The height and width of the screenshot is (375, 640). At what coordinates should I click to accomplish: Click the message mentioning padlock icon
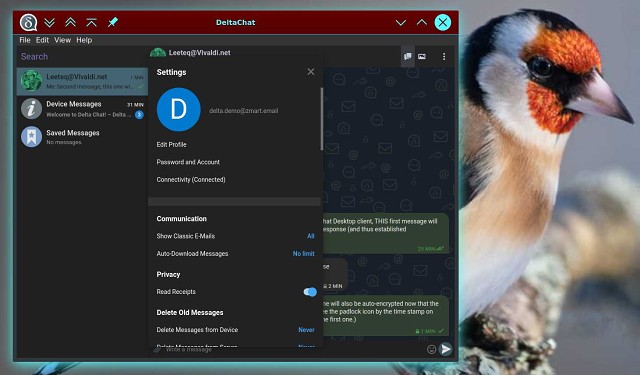coord(386,316)
